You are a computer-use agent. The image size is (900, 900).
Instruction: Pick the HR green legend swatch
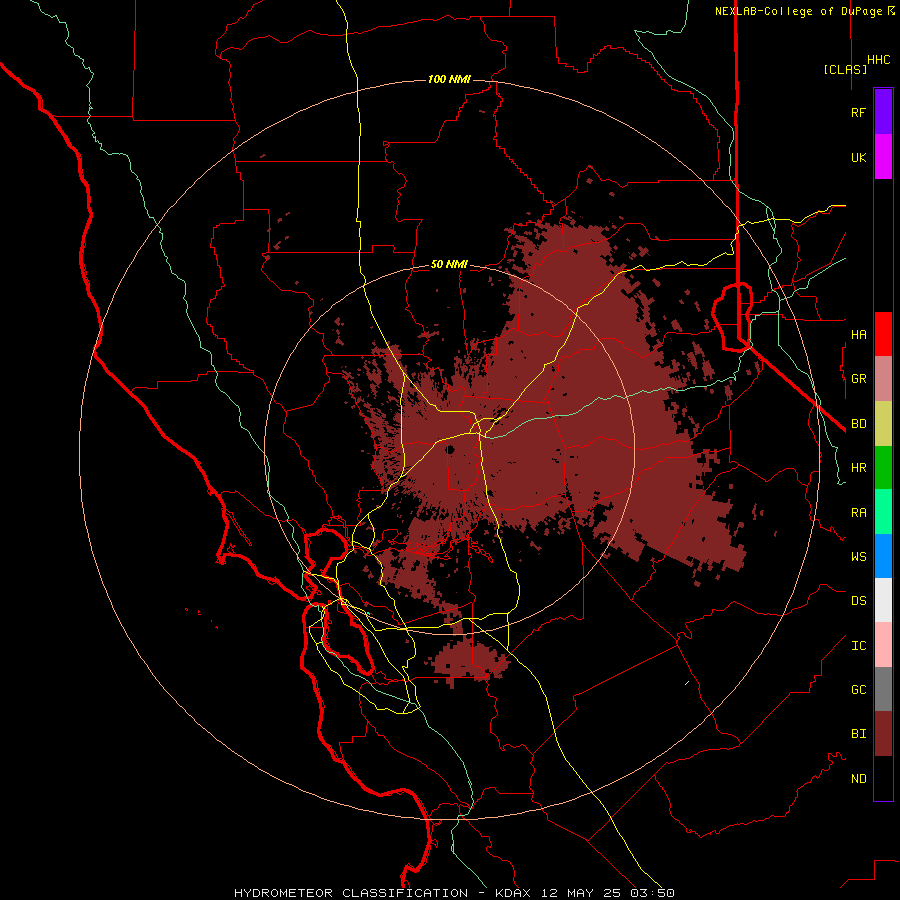(x=883, y=468)
